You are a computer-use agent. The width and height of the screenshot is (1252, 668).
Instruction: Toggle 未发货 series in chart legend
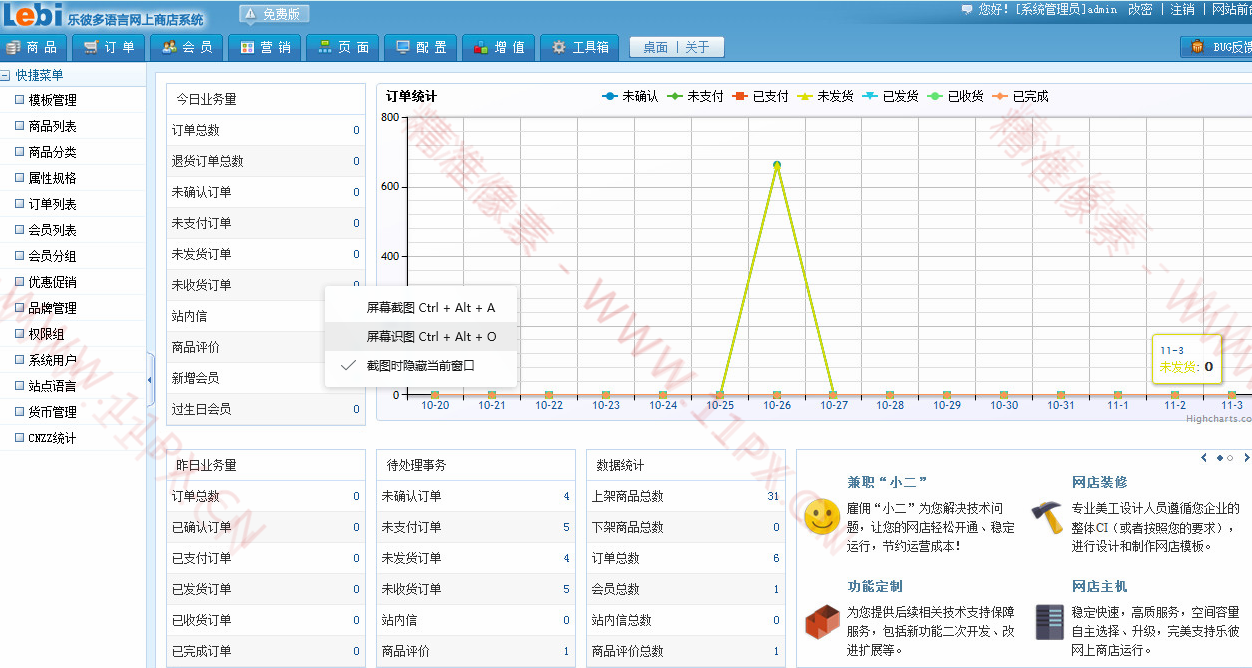[x=824, y=97]
